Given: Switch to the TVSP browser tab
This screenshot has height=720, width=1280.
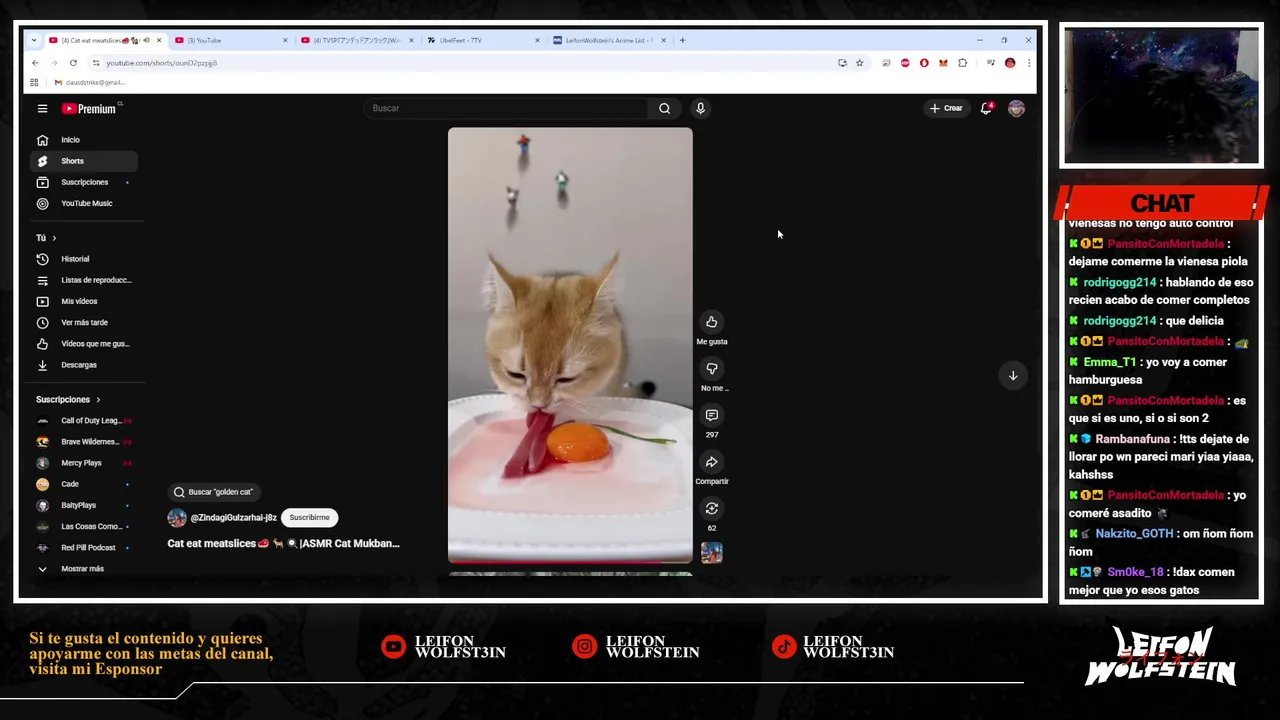Looking at the screenshot, I should [357, 40].
